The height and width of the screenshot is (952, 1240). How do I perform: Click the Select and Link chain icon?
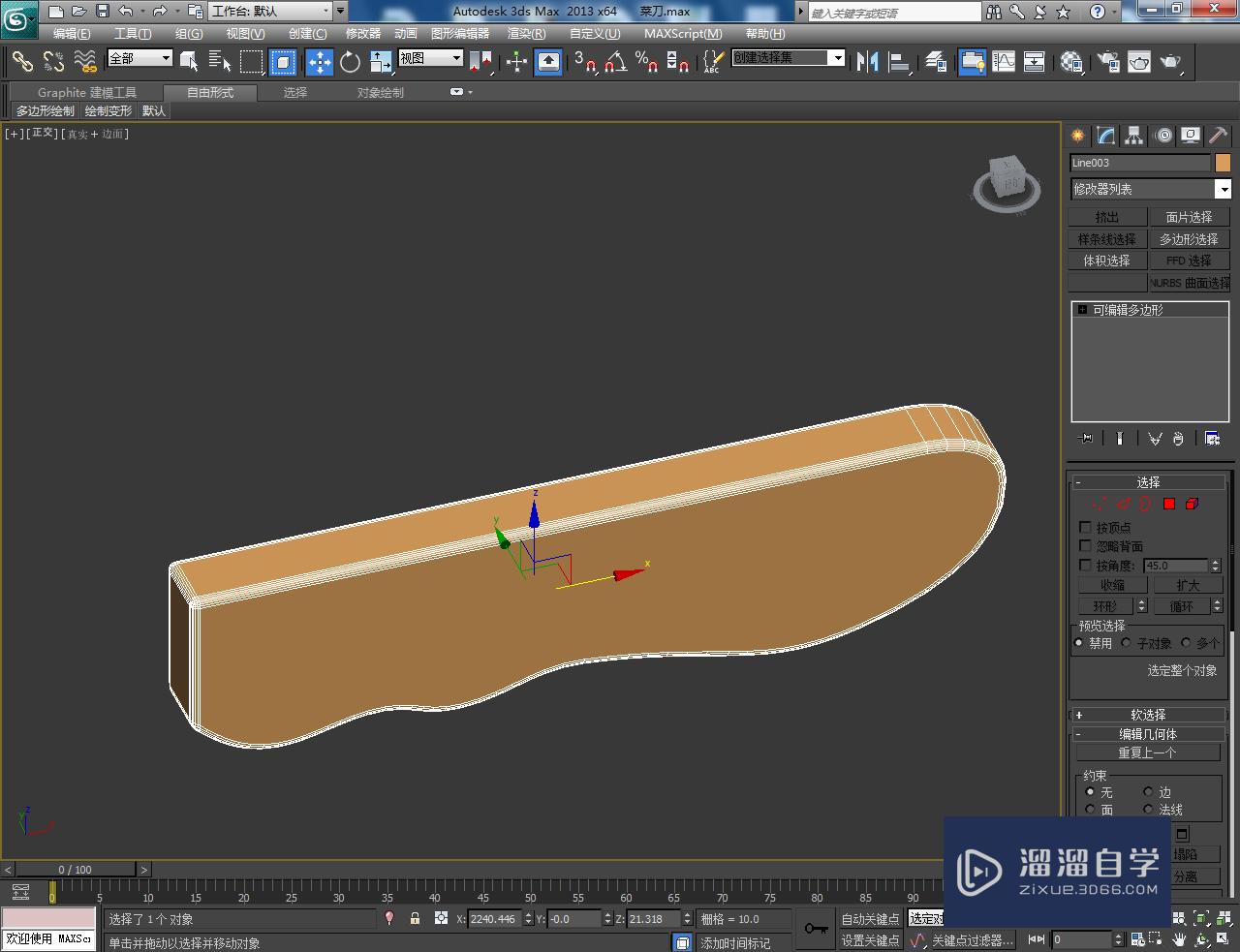coord(22,62)
